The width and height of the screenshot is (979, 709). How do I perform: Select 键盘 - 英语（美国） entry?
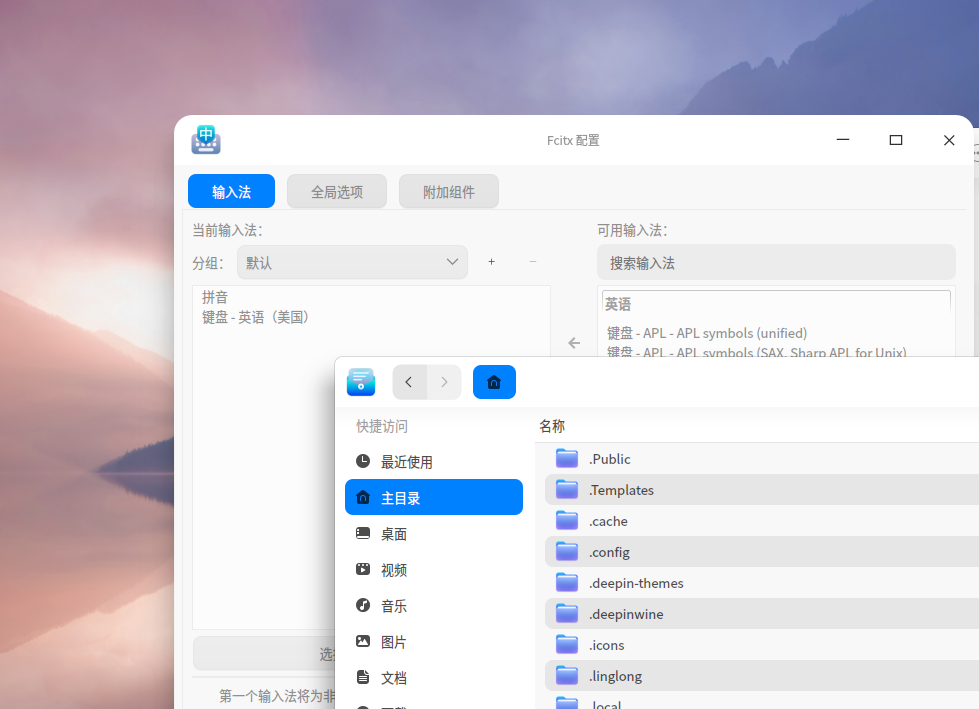tap(255, 317)
